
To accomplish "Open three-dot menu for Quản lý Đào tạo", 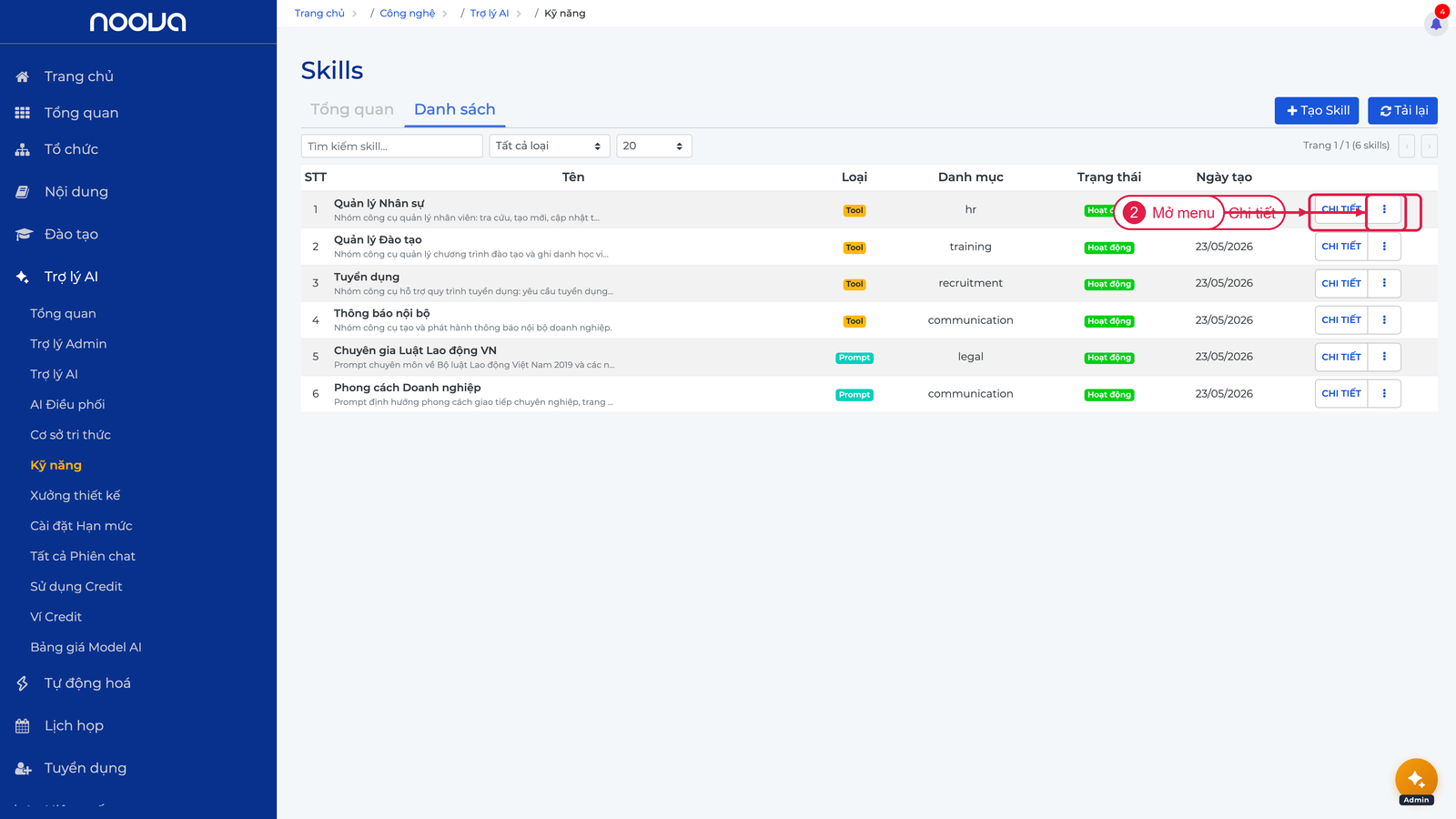I will (1384, 247).
